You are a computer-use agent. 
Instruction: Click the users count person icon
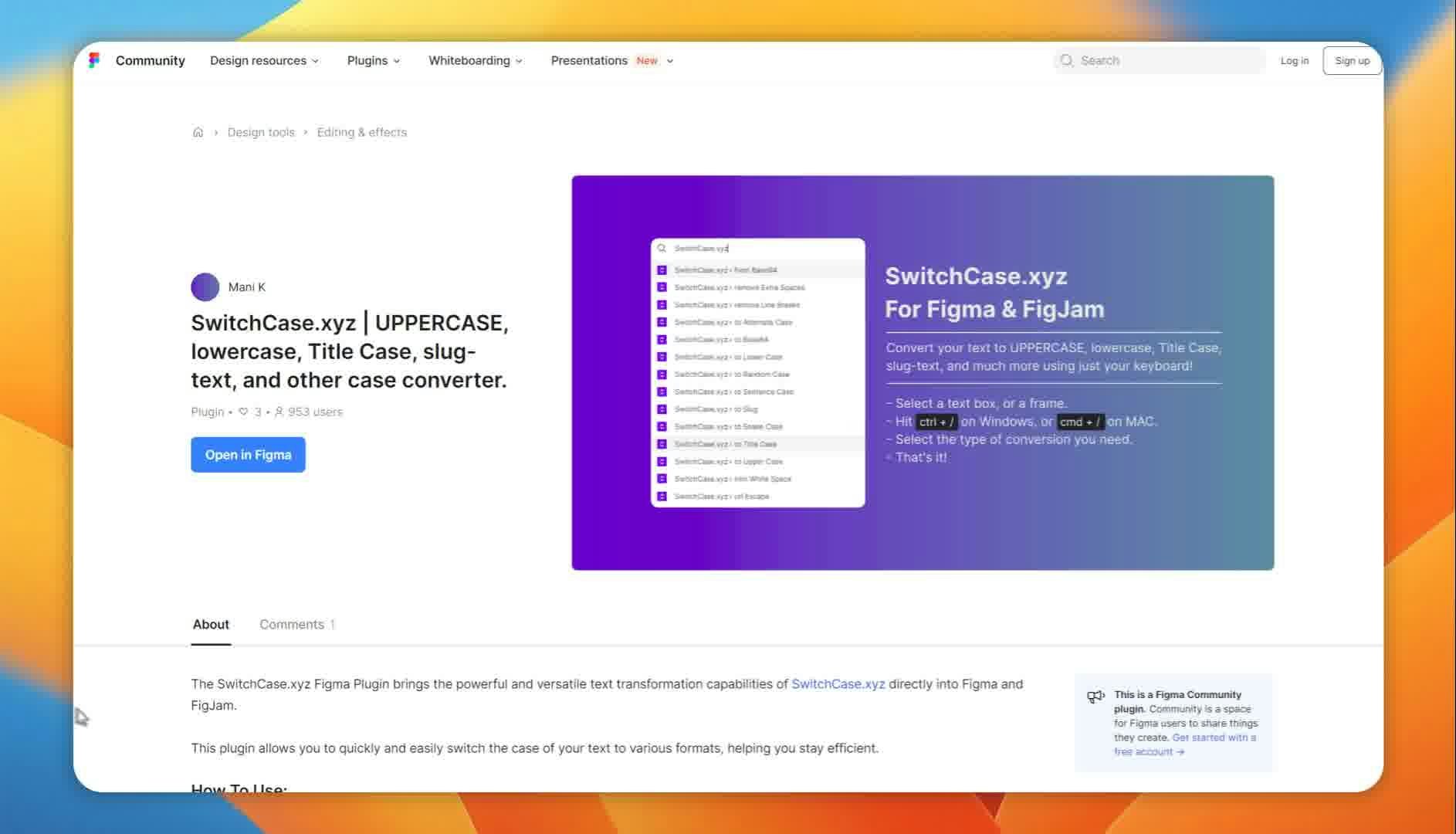[279, 412]
